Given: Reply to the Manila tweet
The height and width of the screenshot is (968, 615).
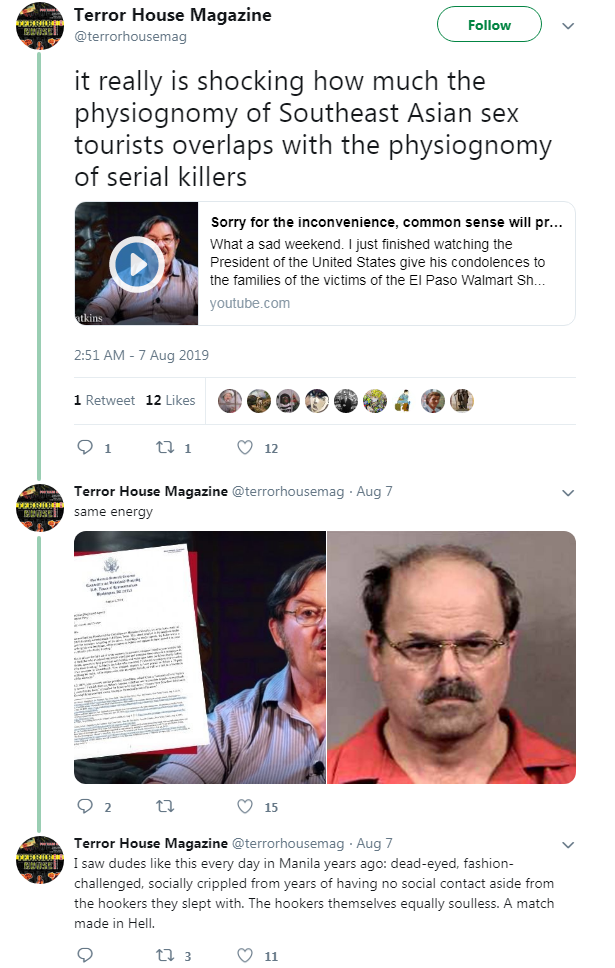Looking at the screenshot, I should (85, 954).
